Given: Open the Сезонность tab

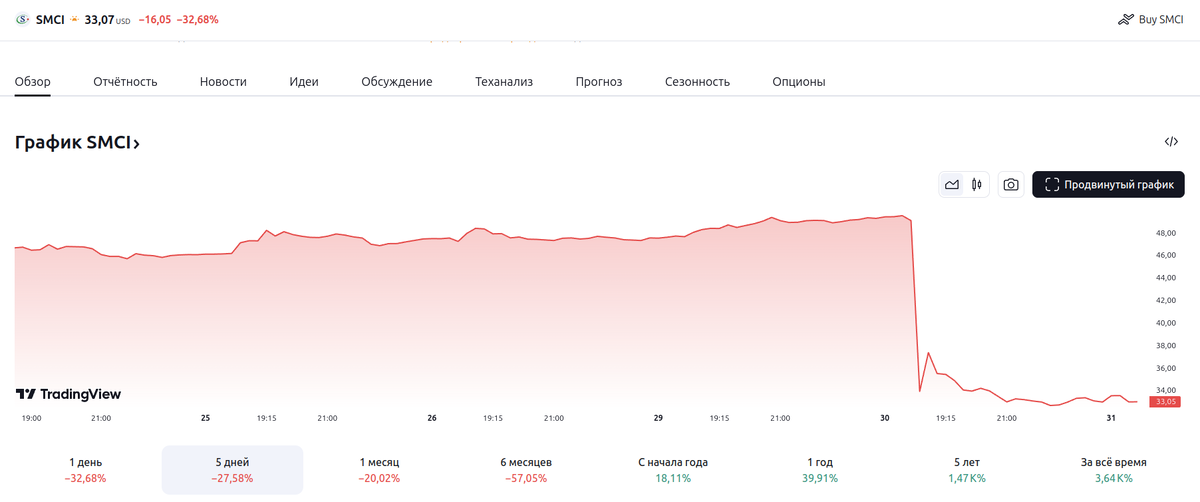Looking at the screenshot, I should (697, 82).
